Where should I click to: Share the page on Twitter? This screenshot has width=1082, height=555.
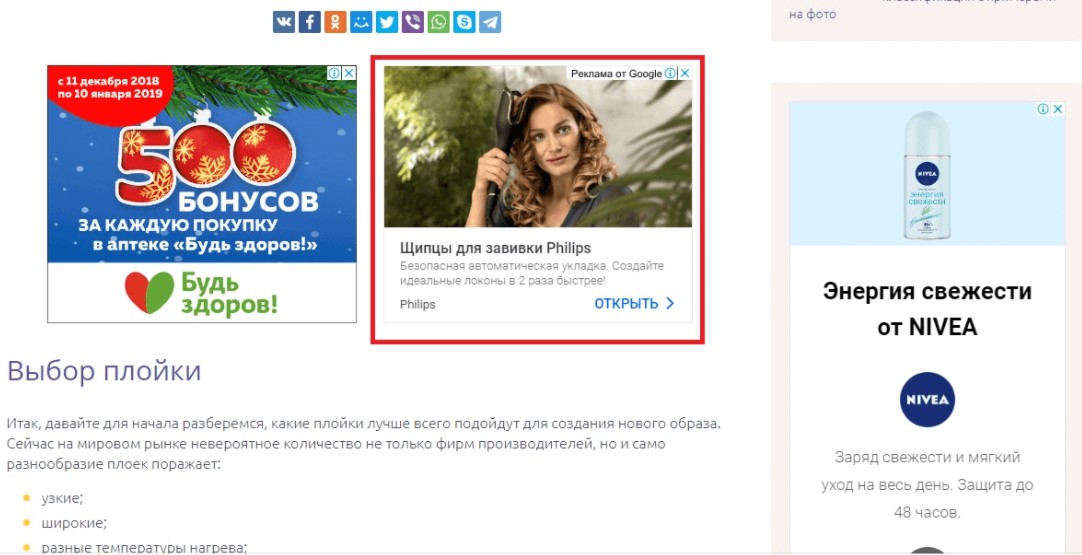pos(386,22)
